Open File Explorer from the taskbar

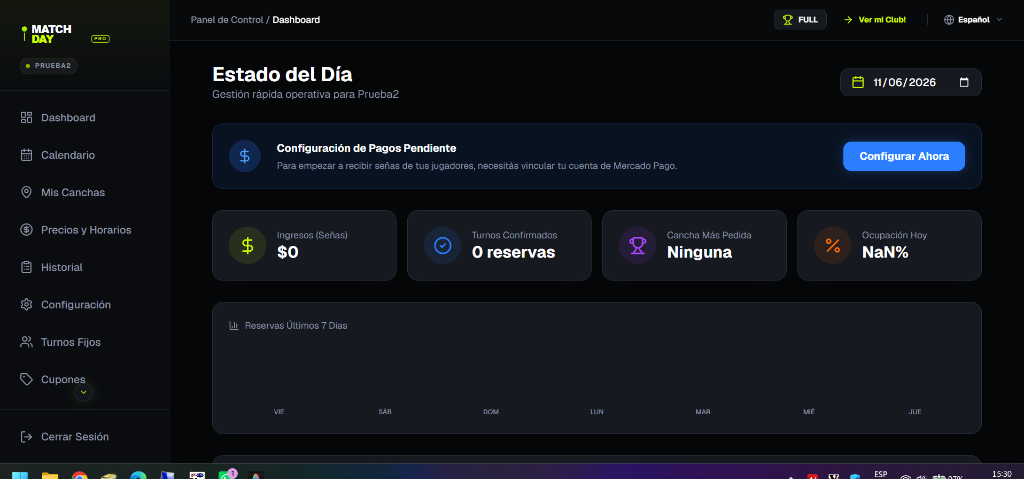click(50, 475)
